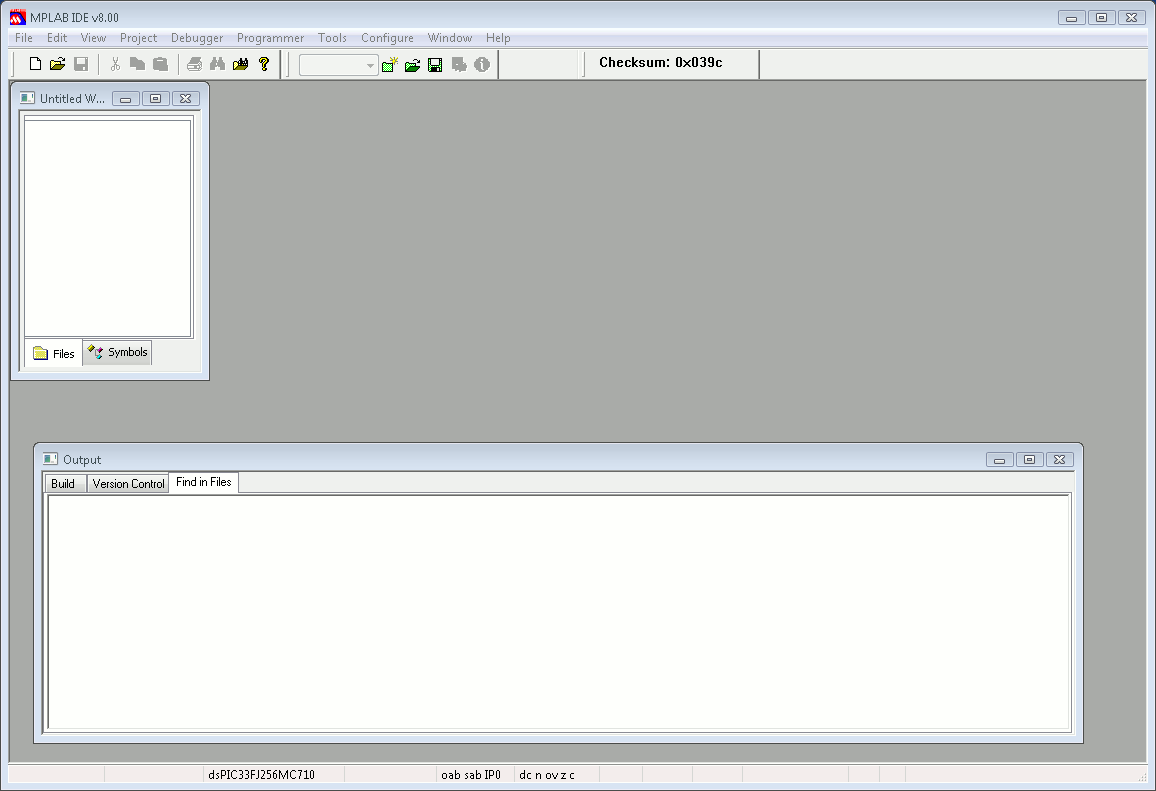
Task: Click the dsPIC33FJ256MC710 device in status bar
Action: tap(262, 775)
